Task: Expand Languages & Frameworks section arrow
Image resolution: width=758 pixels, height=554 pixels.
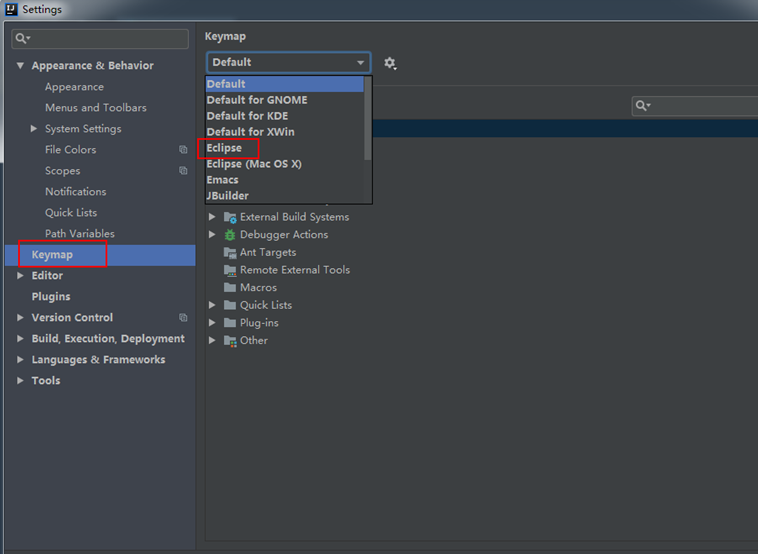Action: click(20, 360)
